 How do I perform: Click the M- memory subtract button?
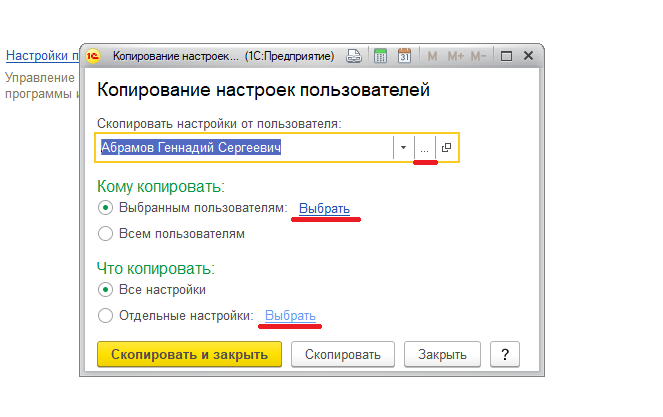pos(479,56)
